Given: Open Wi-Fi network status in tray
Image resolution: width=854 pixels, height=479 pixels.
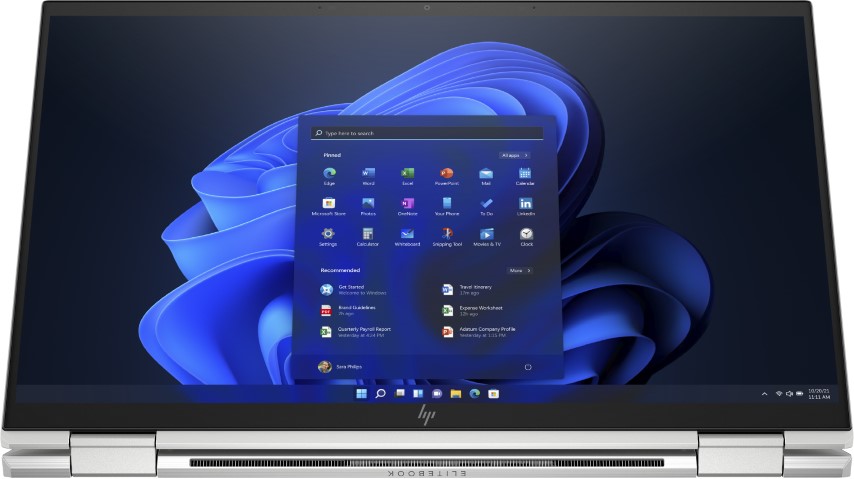Looking at the screenshot, I should [x=779, y=393].
